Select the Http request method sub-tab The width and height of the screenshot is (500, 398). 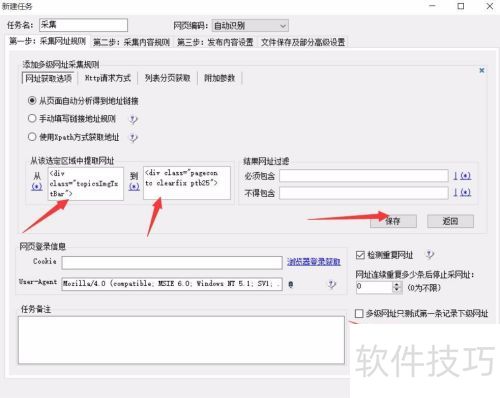coord(108,78)
